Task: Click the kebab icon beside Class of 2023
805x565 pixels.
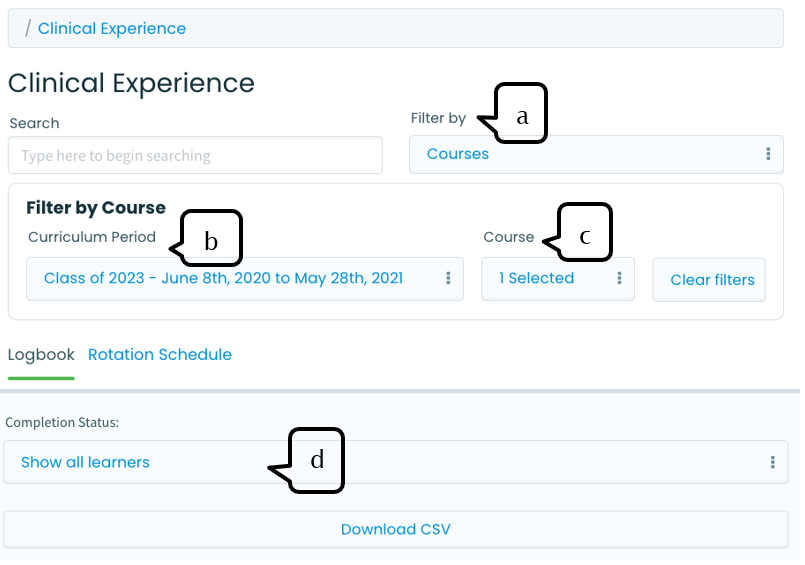Action: [448, 278]
